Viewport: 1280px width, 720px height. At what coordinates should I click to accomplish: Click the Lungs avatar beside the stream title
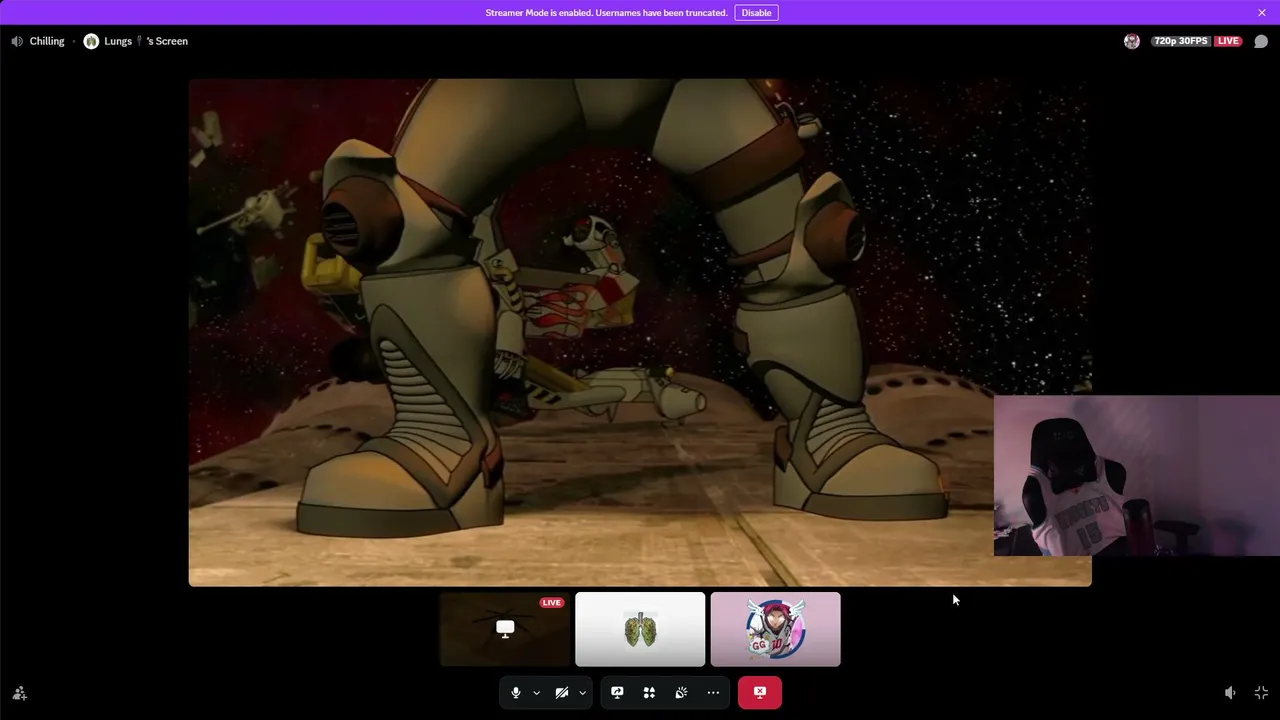pos(91,41)
